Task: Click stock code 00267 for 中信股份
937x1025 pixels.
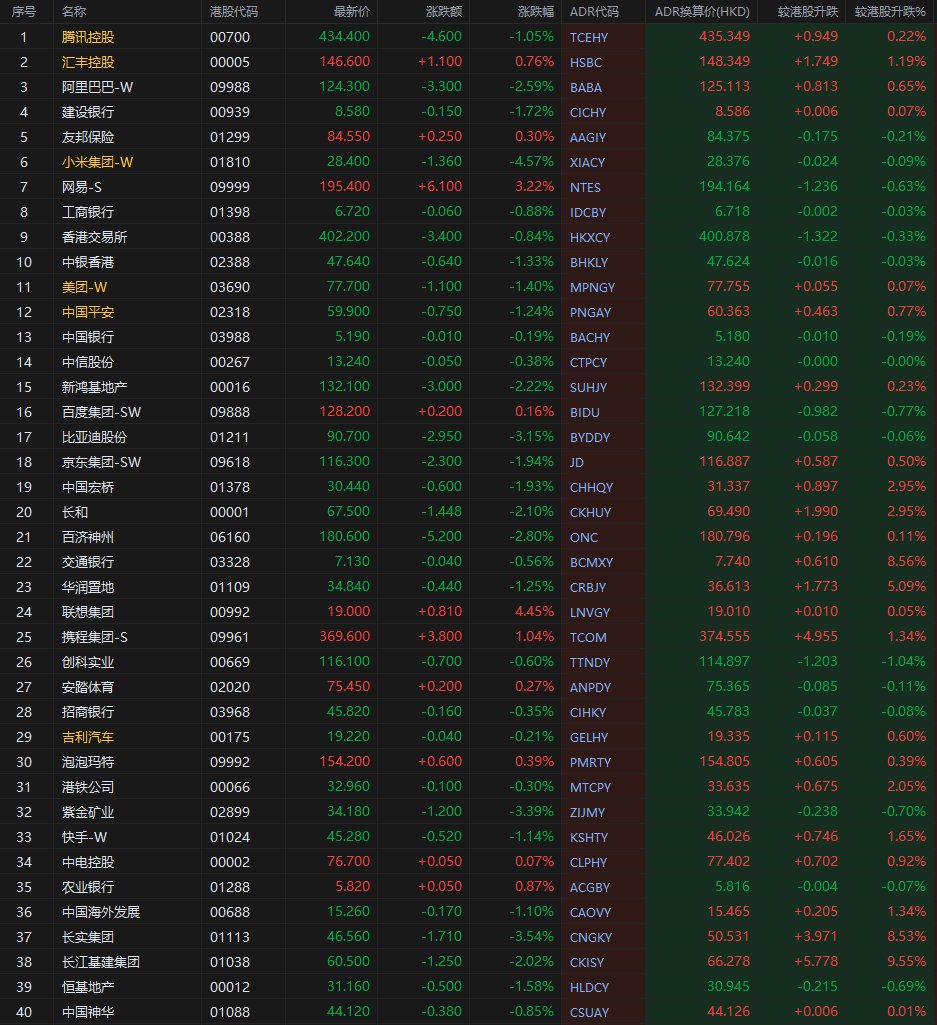Action: (x=230, y=362)
